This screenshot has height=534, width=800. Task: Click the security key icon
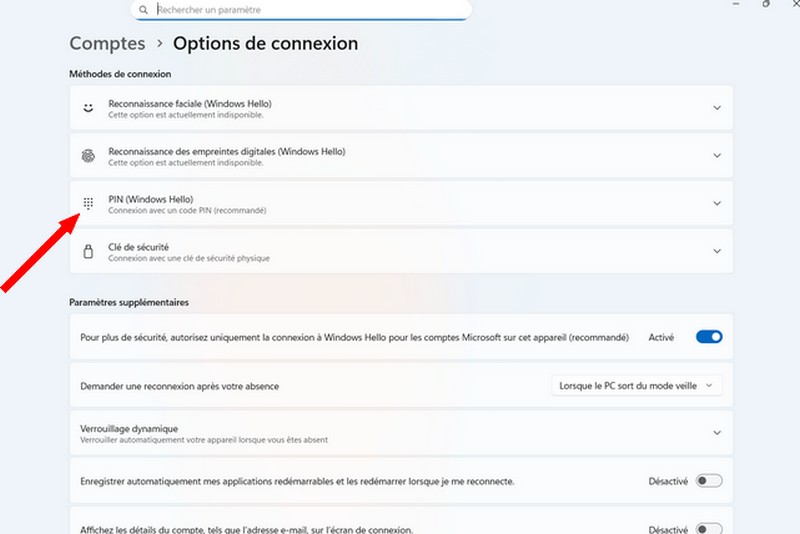tap(88, 251)
